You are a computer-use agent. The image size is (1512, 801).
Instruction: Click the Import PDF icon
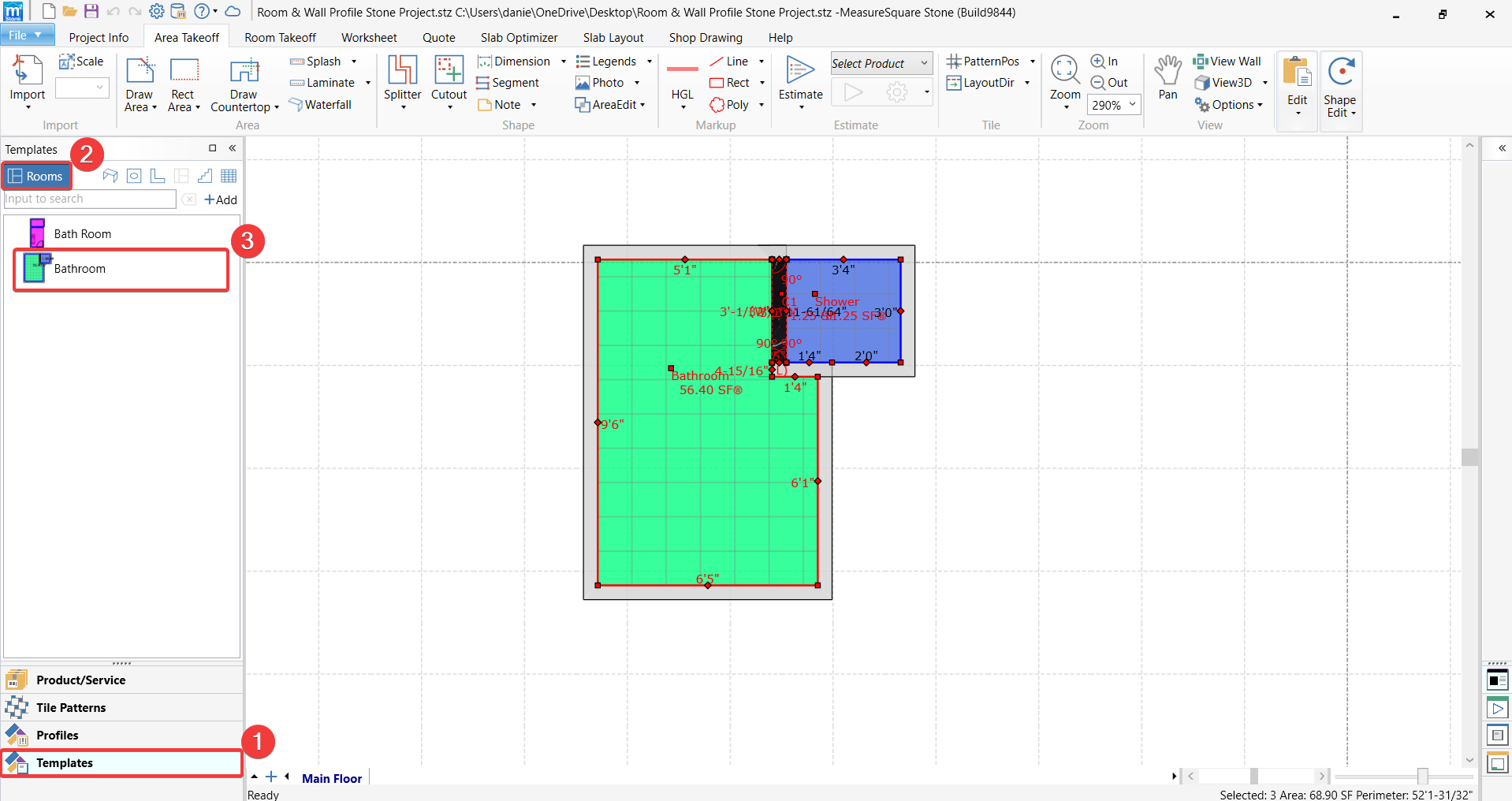tap(28, 69)
